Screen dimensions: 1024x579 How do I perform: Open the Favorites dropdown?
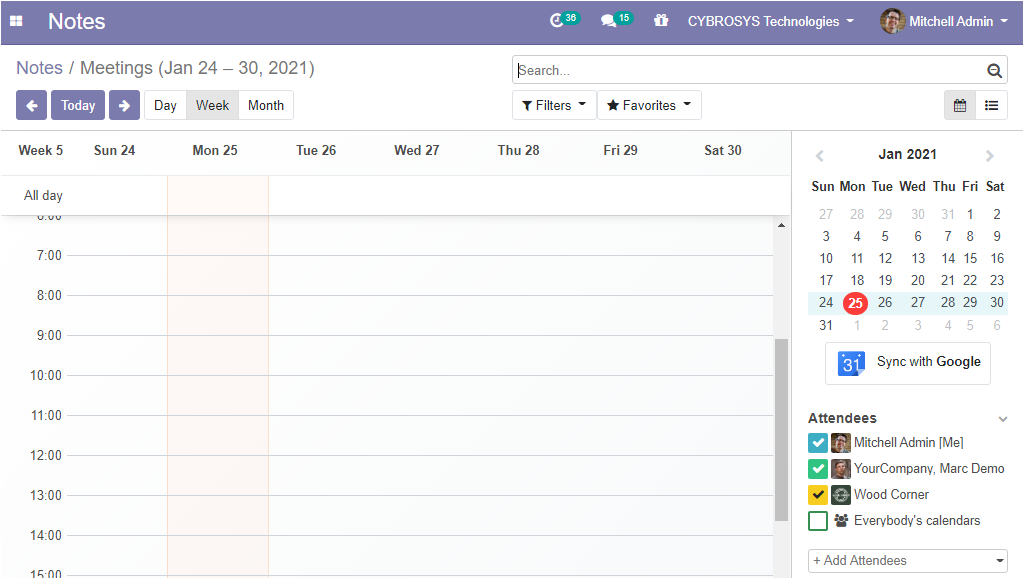click(x=649, y=105)
